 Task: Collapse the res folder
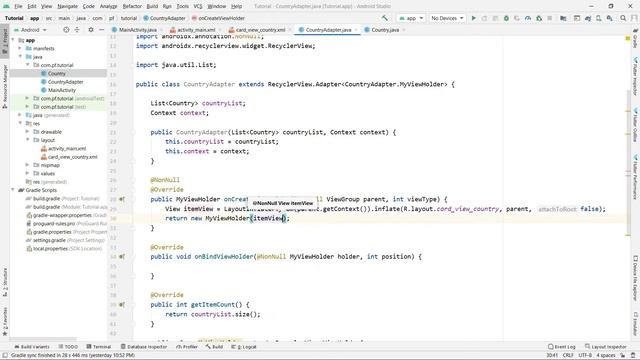coord(20,123)
